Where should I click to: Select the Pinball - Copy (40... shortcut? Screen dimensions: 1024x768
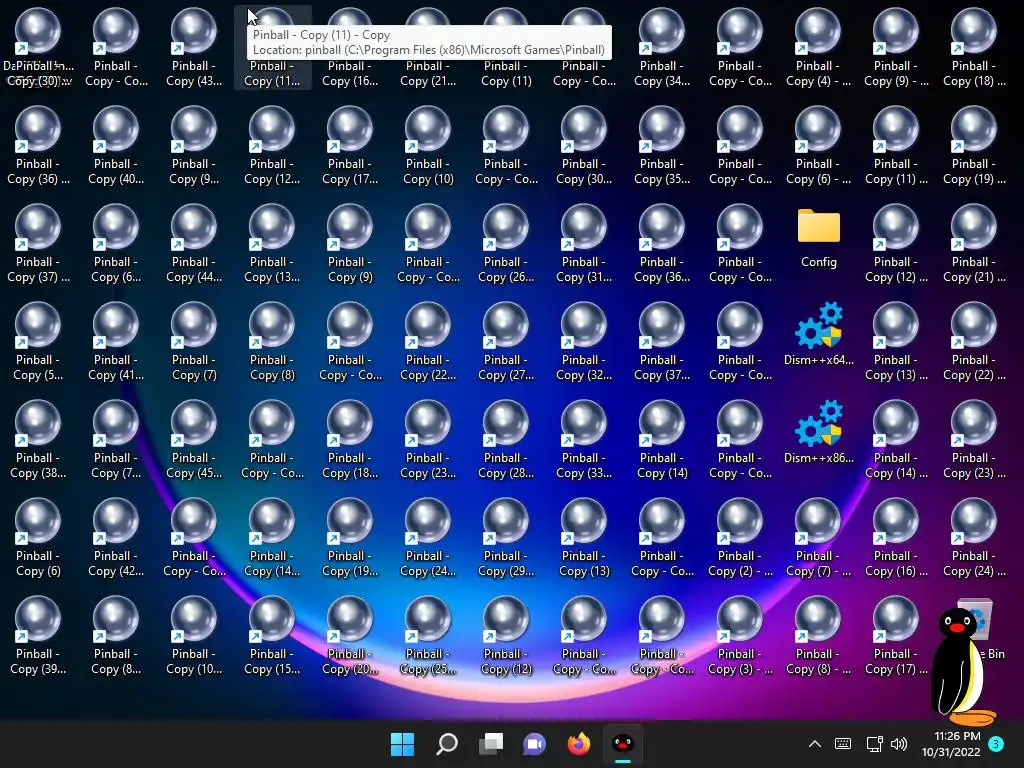(x=116, y=146)
